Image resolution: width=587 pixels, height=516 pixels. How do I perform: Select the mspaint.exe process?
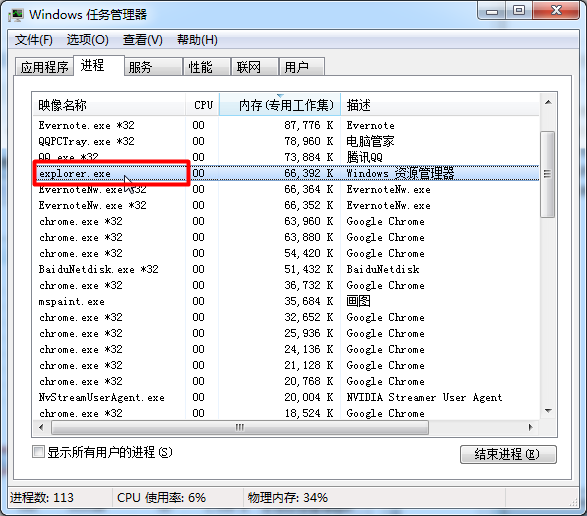tap(286, 301)
